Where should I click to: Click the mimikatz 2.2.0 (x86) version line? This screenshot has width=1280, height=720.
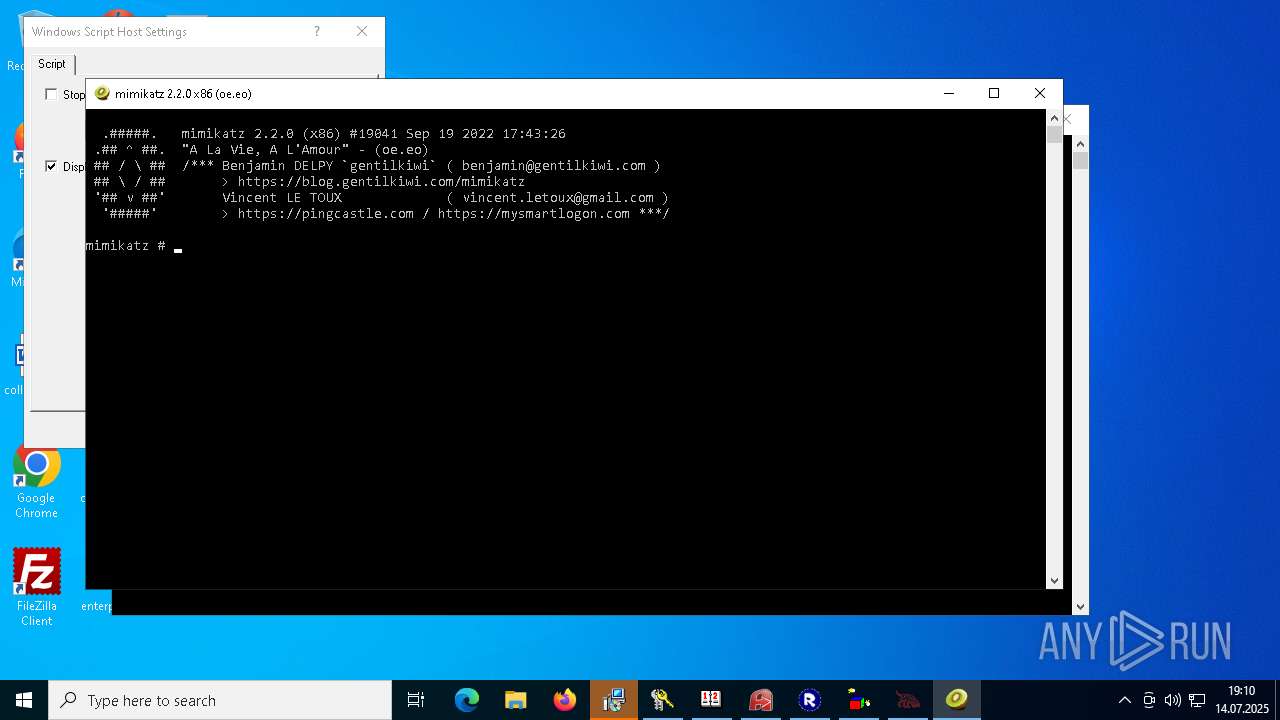(x=374, y=134)
